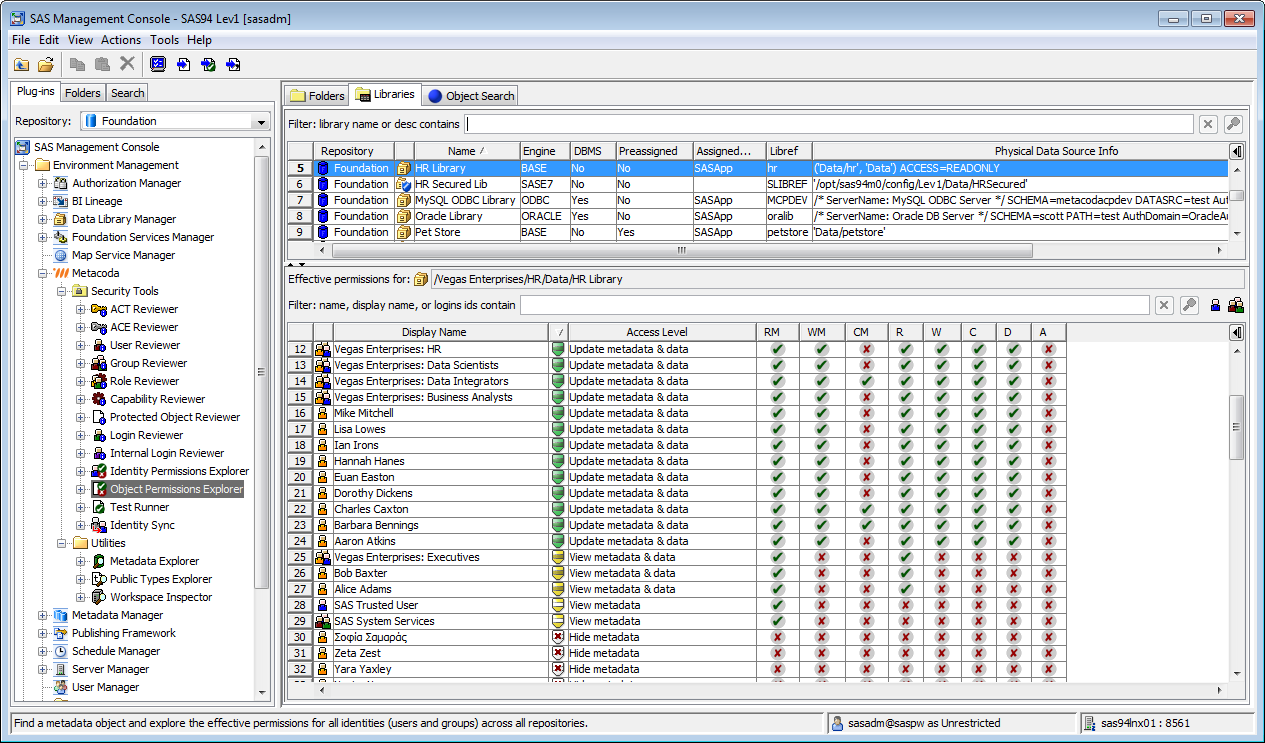Click the Workspace Inspector icon

pos(99,597)
